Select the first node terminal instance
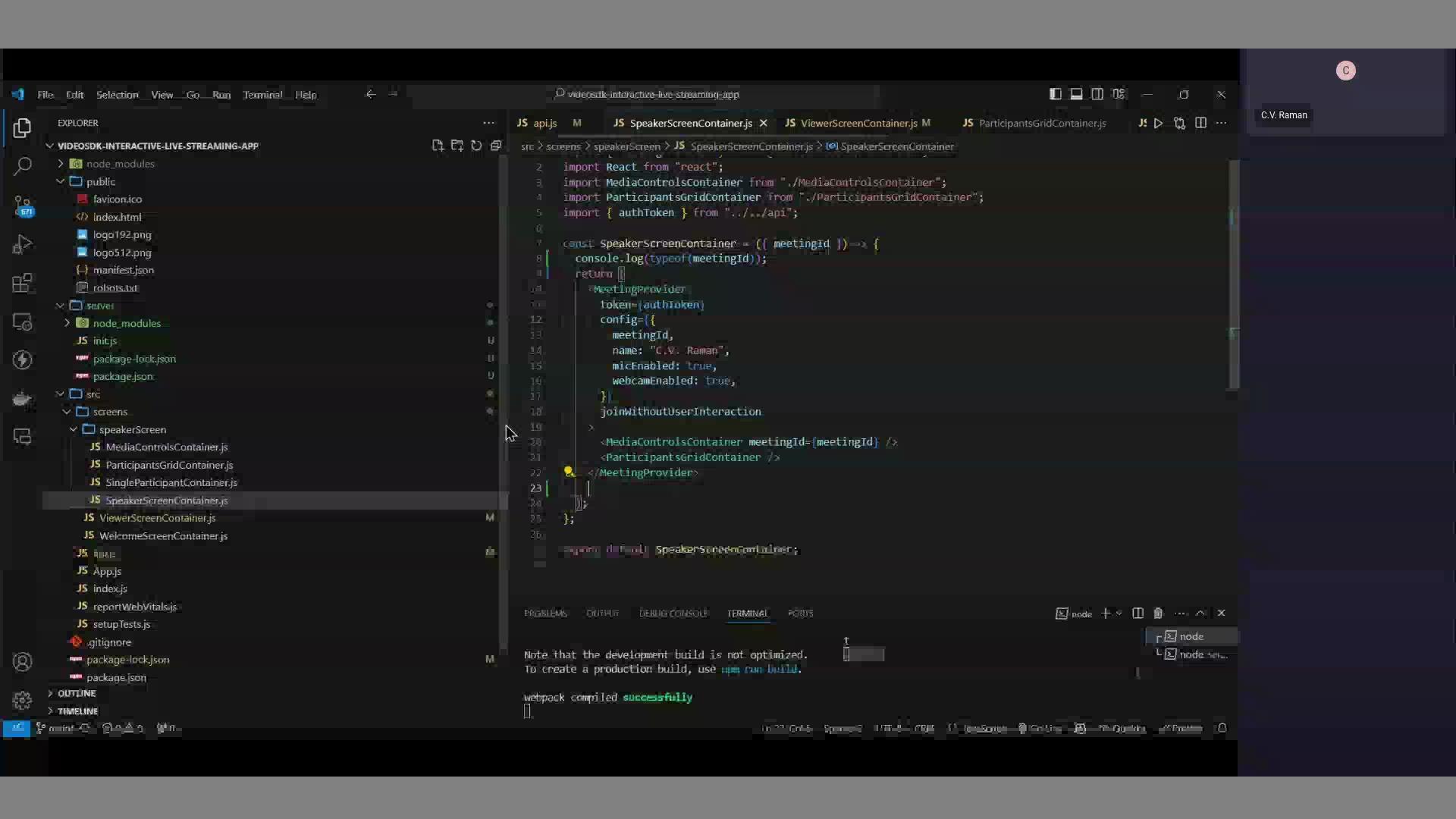Screen dimensions: 1456x819 tap(1191, 636)
